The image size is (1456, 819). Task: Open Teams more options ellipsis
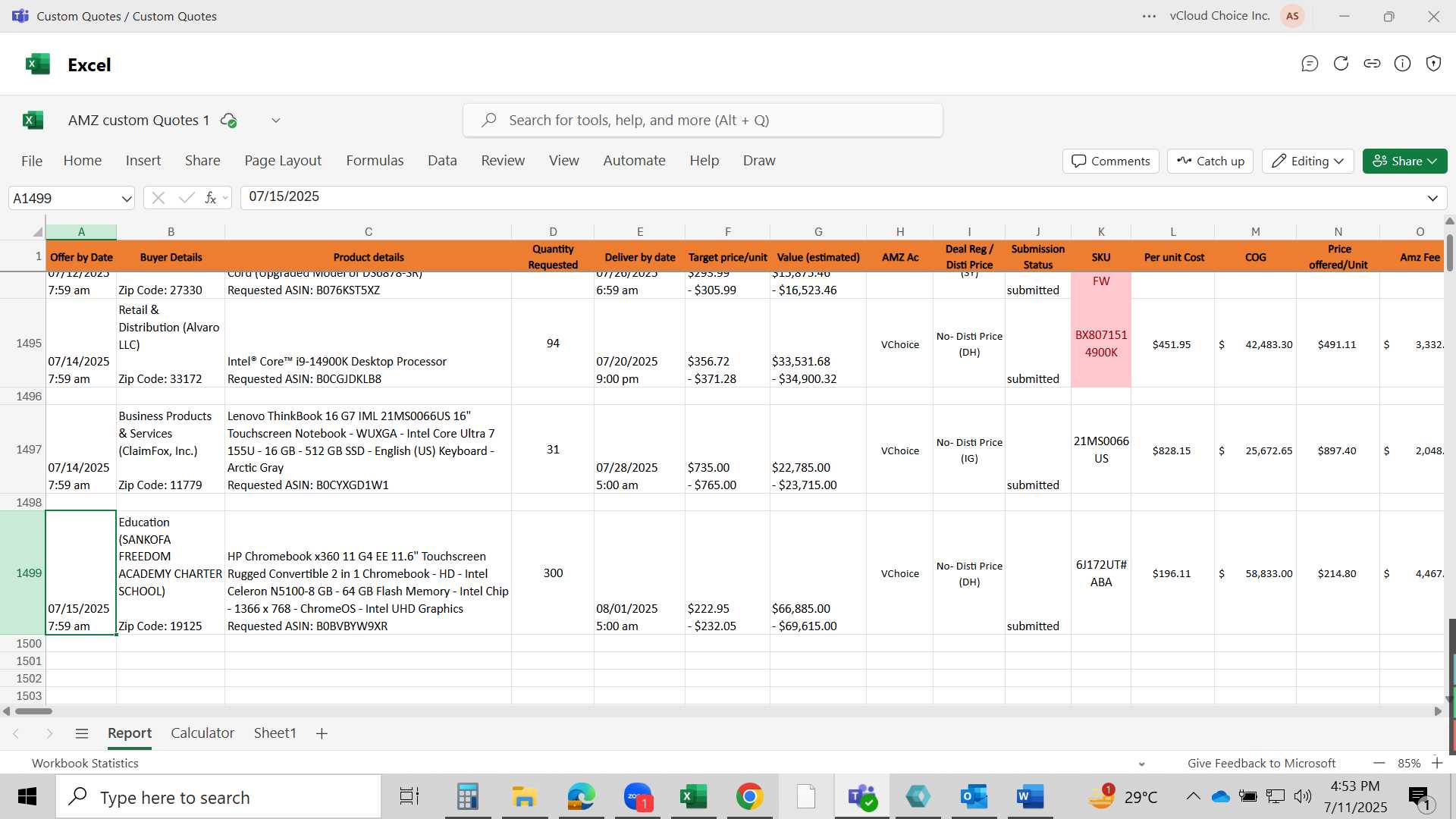click(1149, 16)
